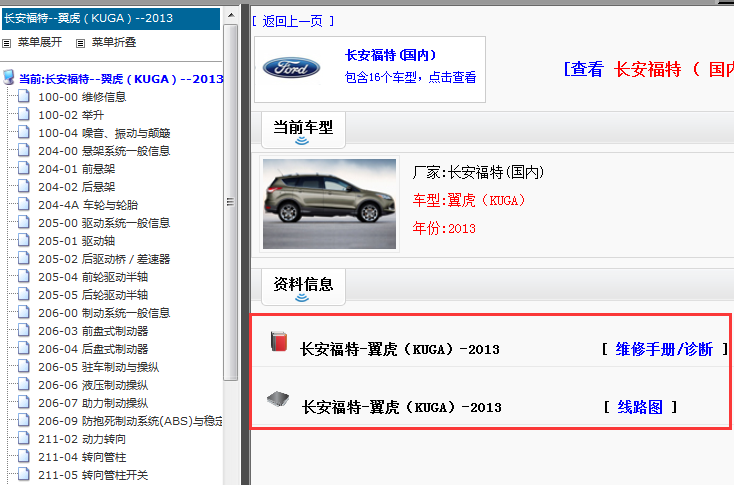
Task: Select the 当前车型 tab
Action: pyautogui.click(x=303, y=130)
